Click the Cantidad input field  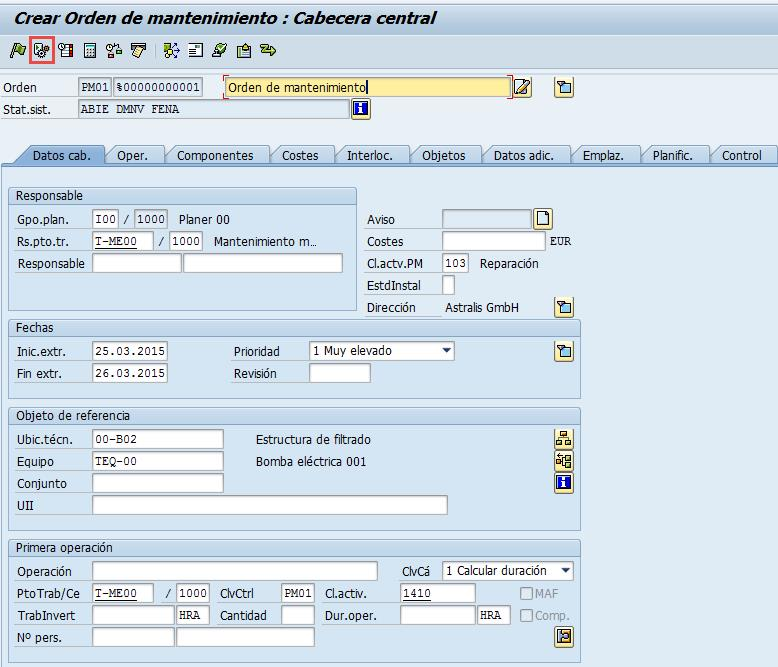297,615
